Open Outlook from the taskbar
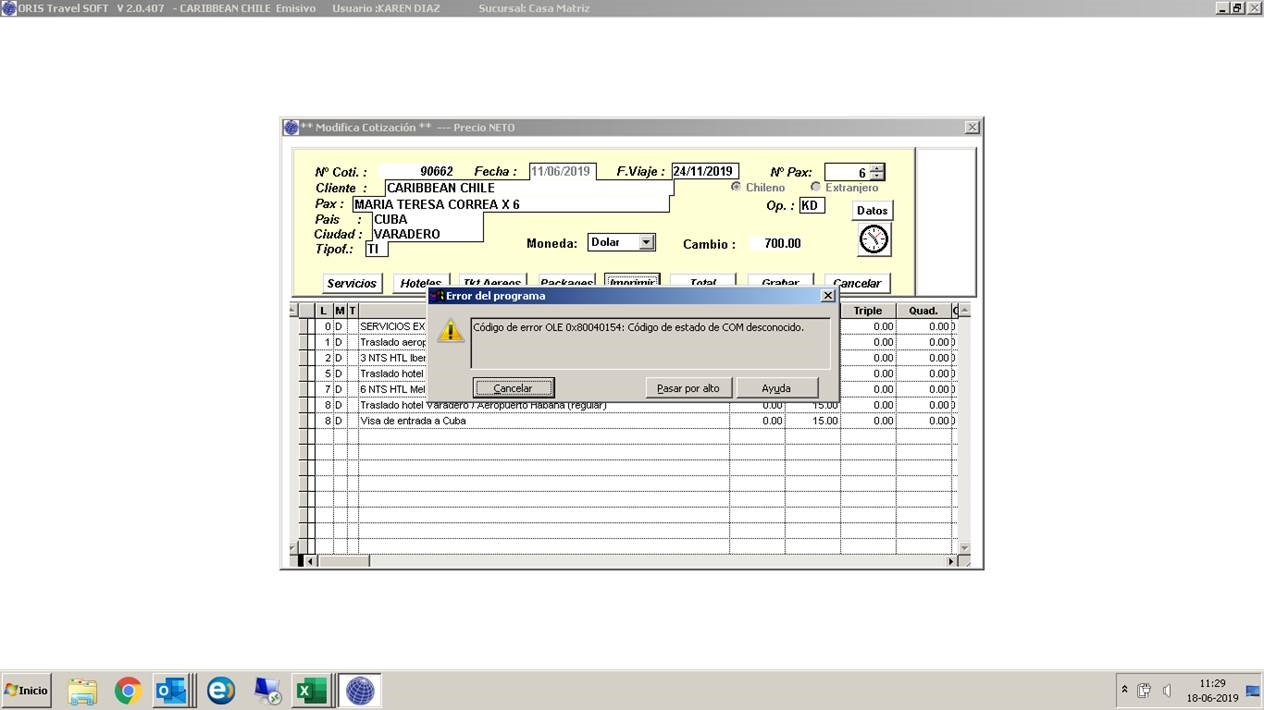Image resolution: width=1264 pixels, height=710 pixels. click(x=170, y=690)
